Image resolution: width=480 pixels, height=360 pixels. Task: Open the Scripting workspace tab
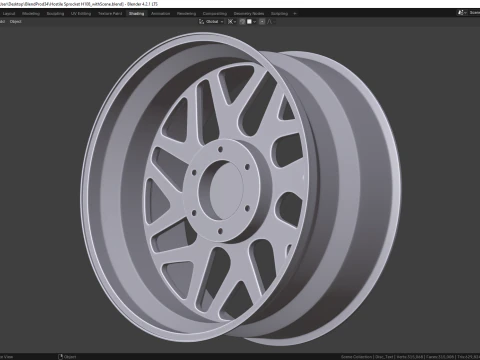(x=279, y=14)
